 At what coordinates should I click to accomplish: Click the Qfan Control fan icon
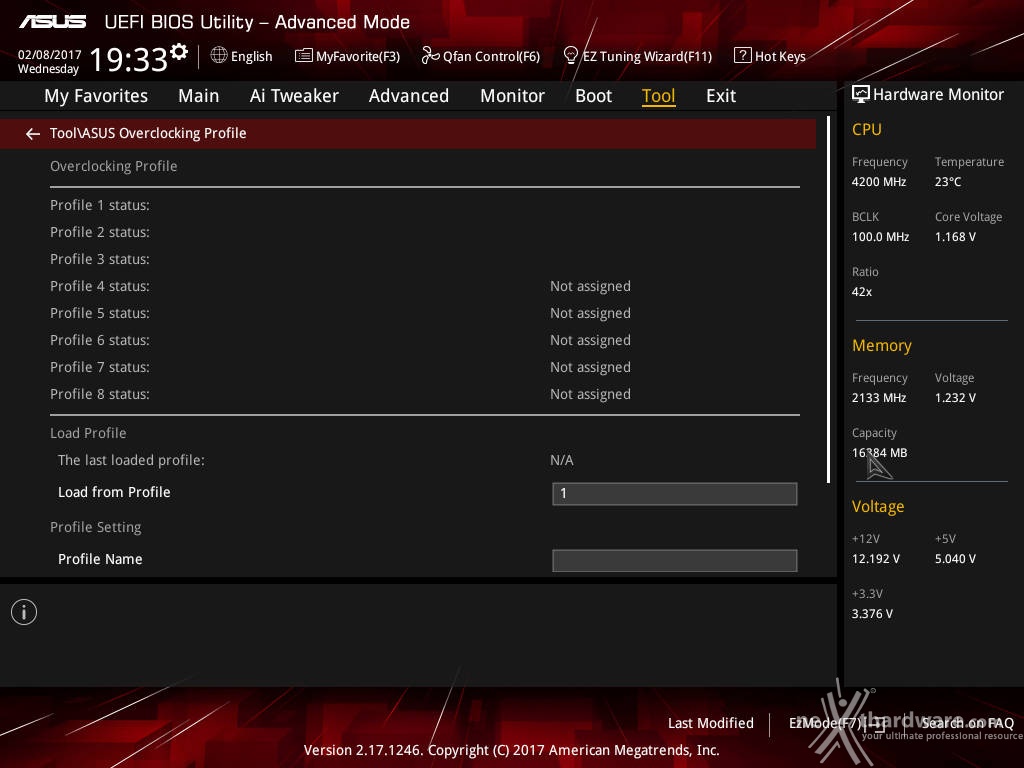pos(430,56)
